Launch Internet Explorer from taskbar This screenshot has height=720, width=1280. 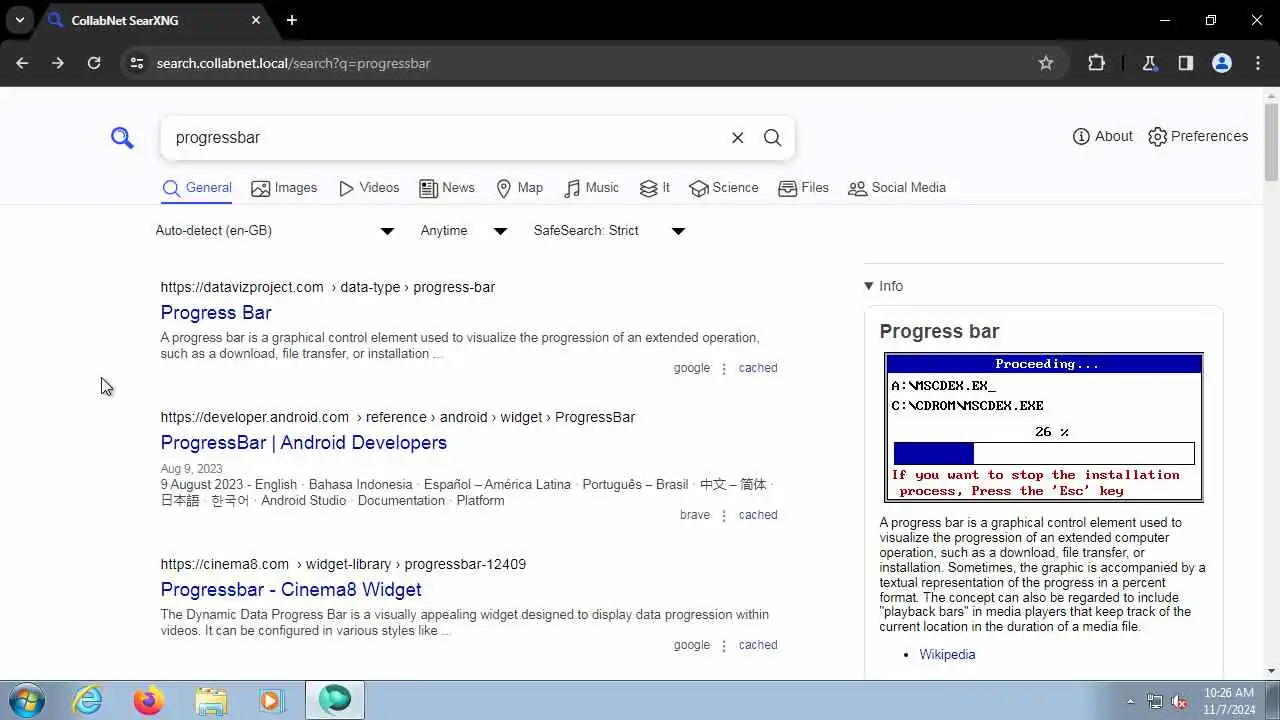(88, 700)
